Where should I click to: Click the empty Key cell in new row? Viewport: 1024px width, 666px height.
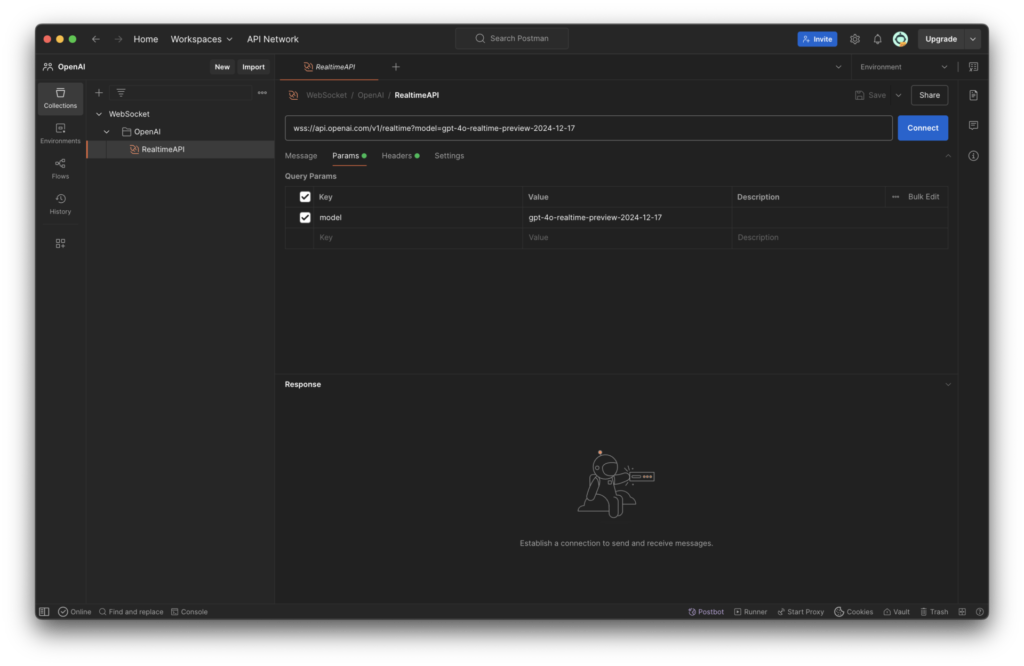pyautogui.click(x=418, y=238)
